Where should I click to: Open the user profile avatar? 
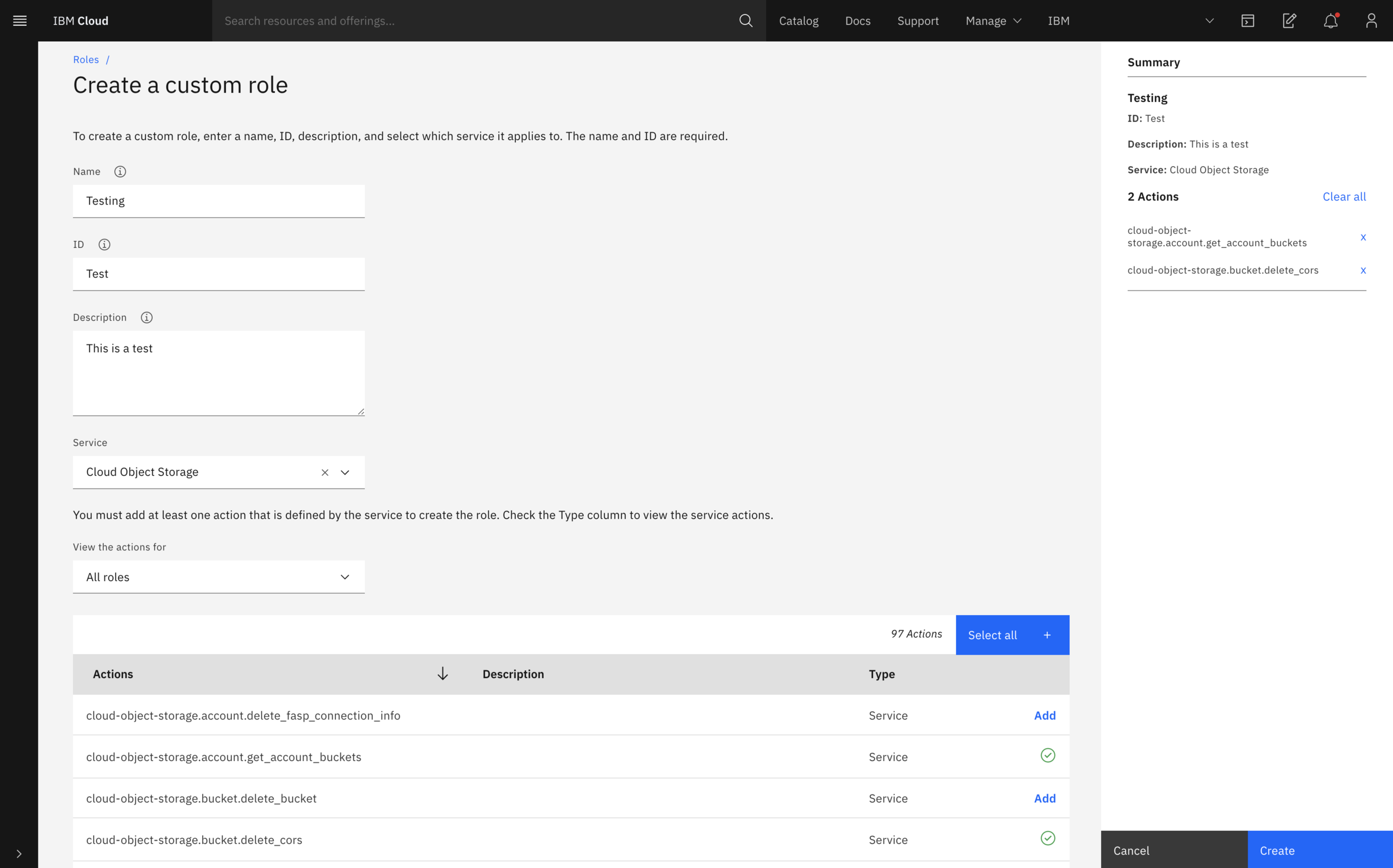click(x=1371, y=21)
